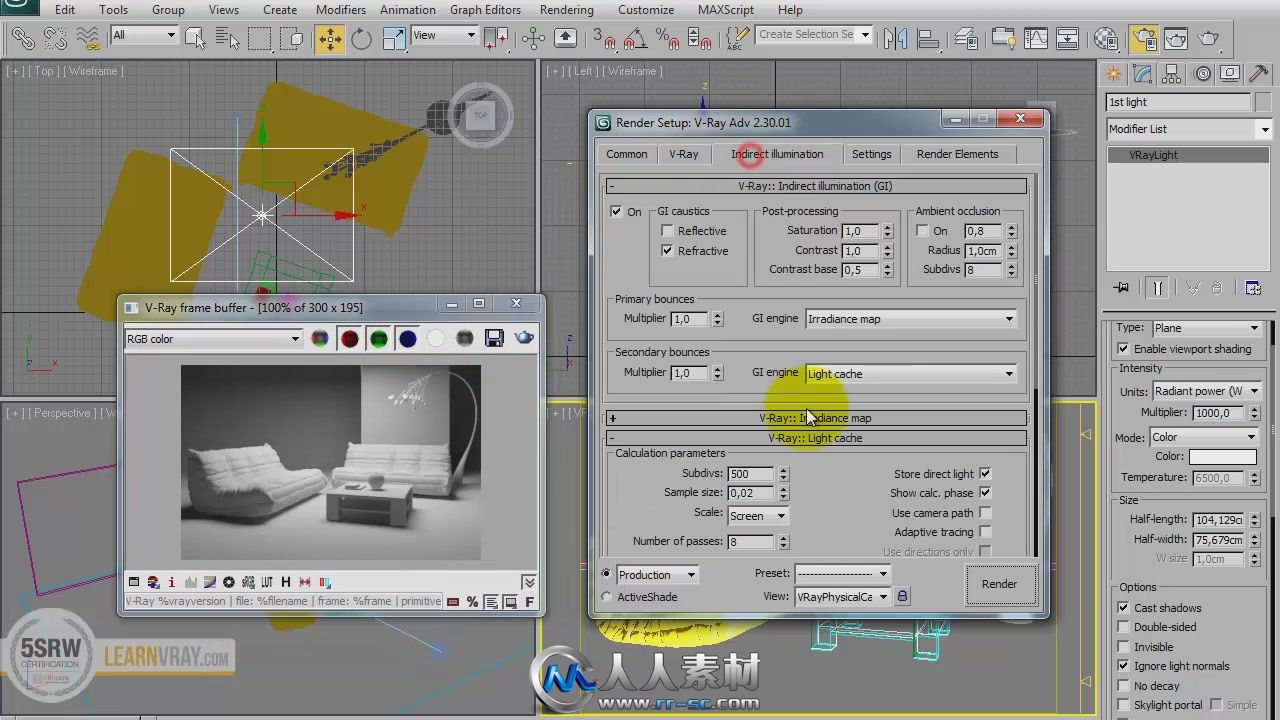Enable Double-sided light option
Screen dimensions: 1280x720
pos(1124,627)
